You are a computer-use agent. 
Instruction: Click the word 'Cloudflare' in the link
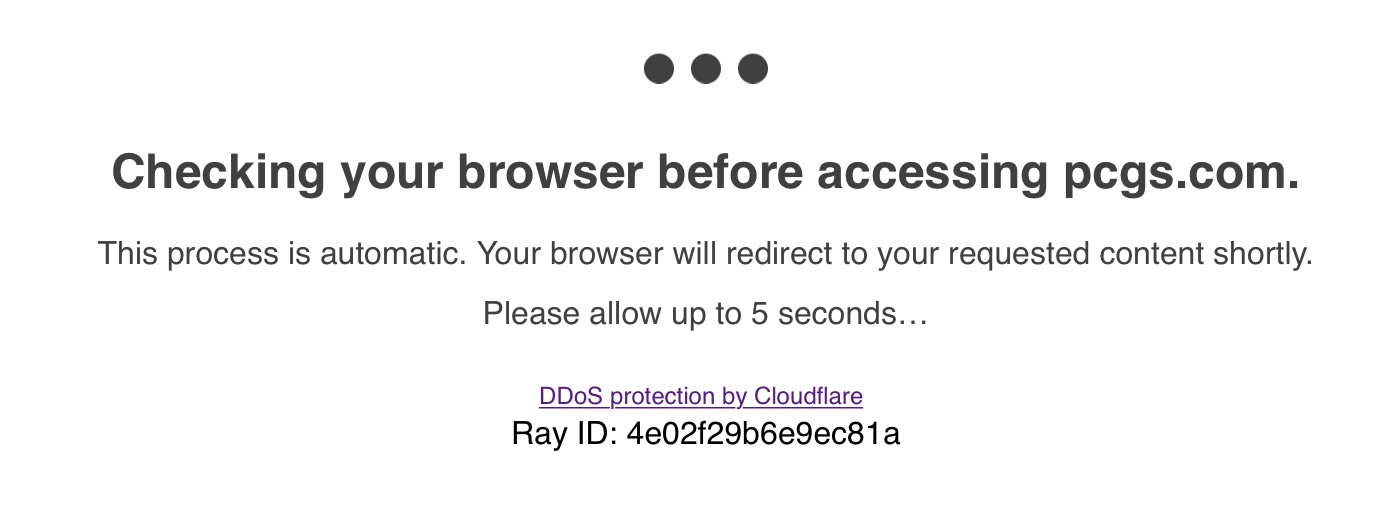pyautogui.click(x=808, y=396)
